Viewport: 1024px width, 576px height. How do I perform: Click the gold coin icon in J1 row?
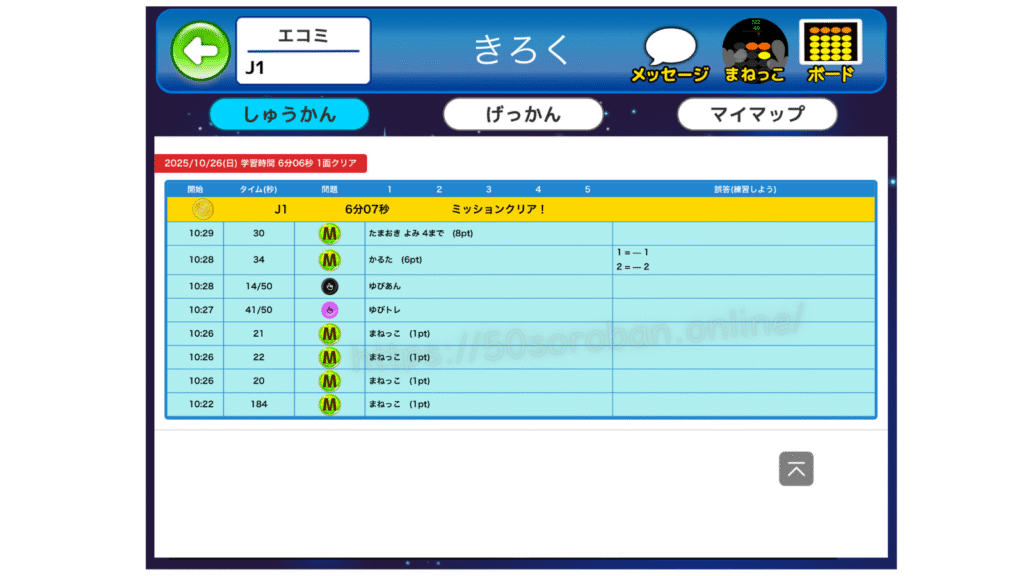pos(203,209)
